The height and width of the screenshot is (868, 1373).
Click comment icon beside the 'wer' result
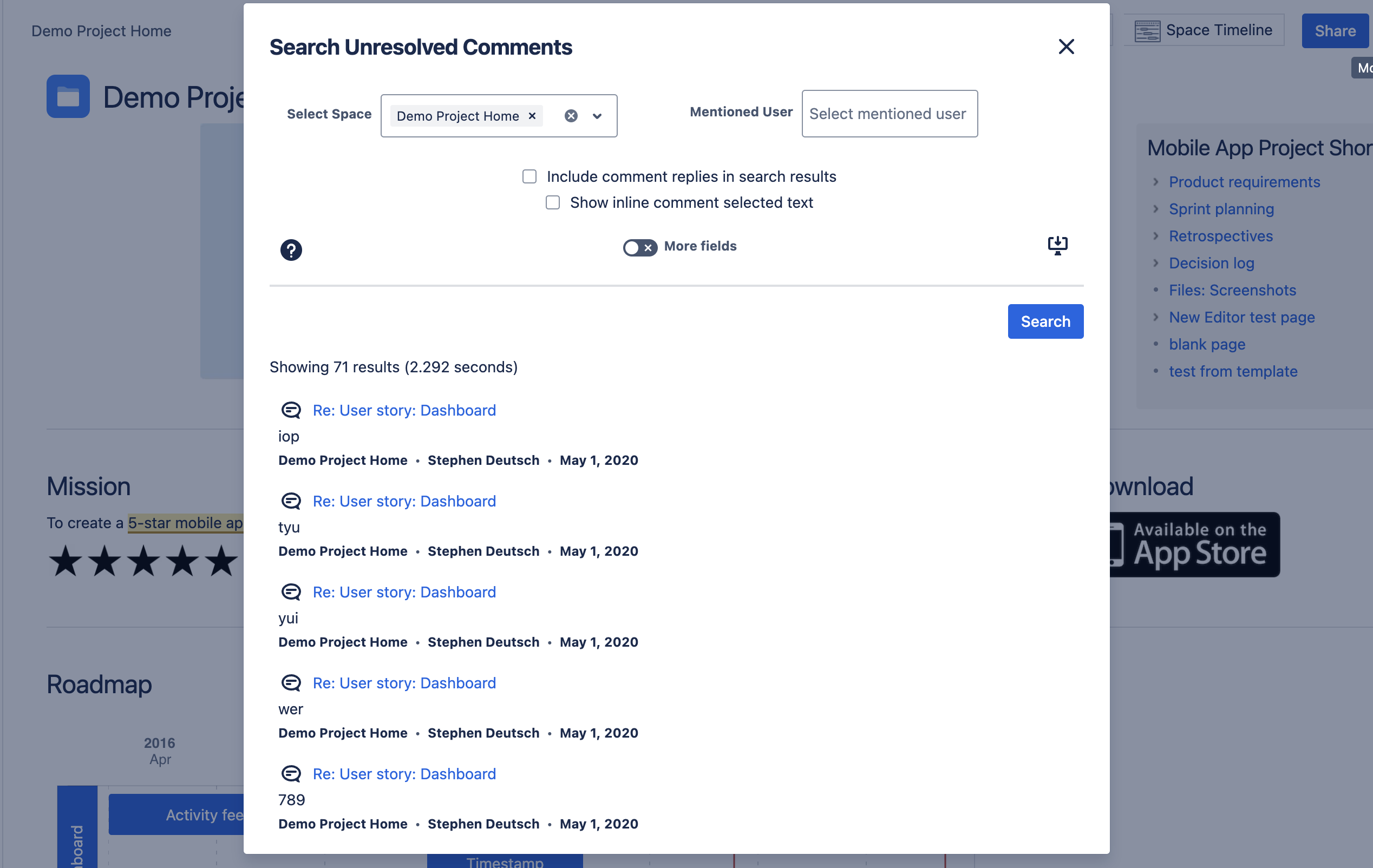point(291,683)
